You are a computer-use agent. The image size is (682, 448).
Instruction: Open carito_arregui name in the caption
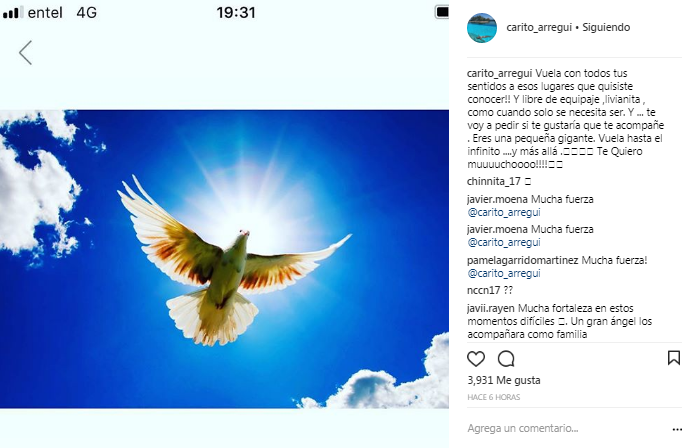500,73
